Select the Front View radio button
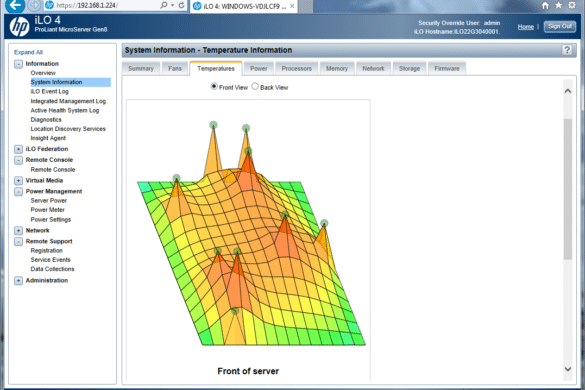Viewport: 585px width, 390px height. coord(214,87)
